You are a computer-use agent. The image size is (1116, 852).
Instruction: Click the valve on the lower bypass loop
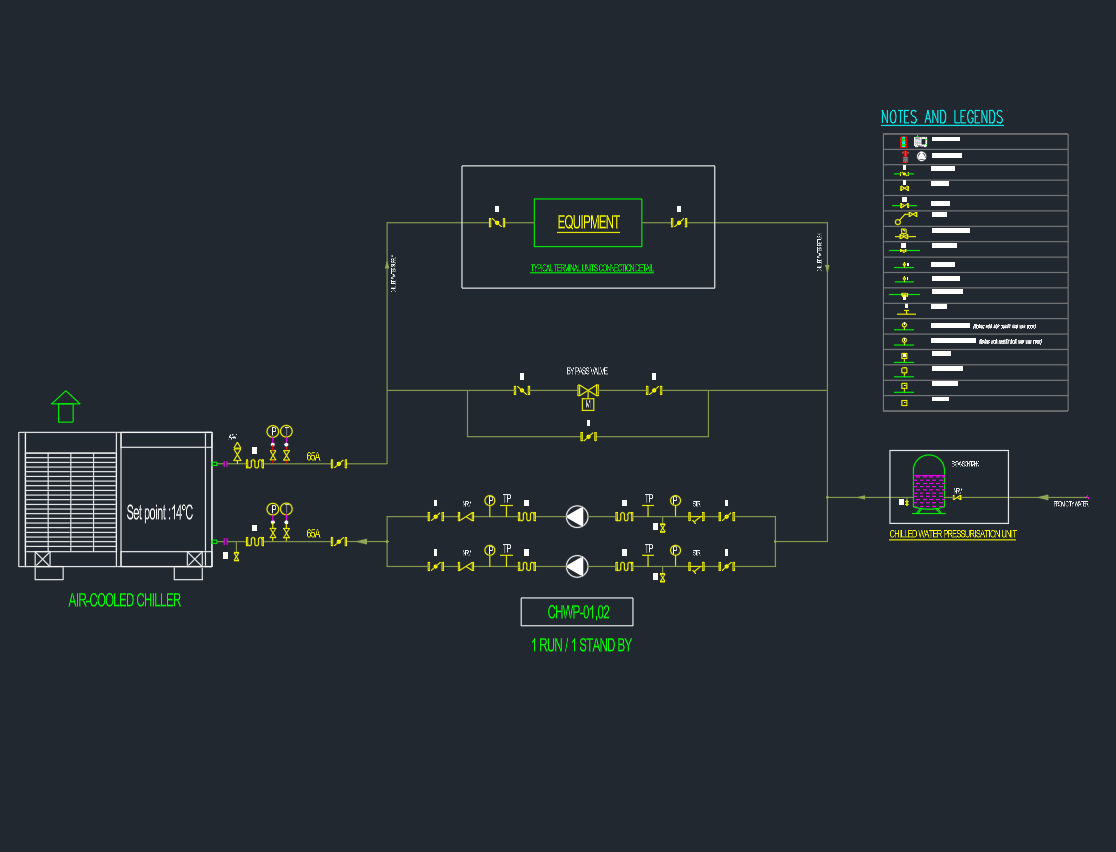(x=588, y=437)
